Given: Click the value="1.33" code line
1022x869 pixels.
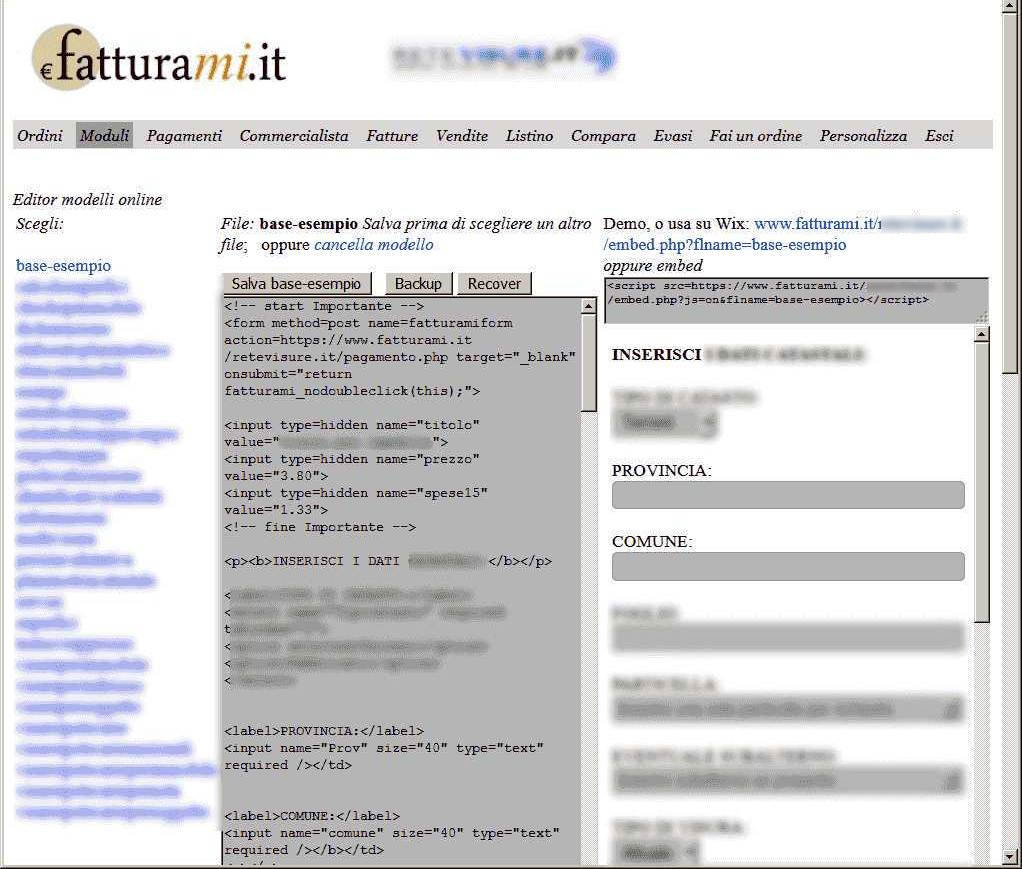Looking at the screenshot, I should click(276, 510).
